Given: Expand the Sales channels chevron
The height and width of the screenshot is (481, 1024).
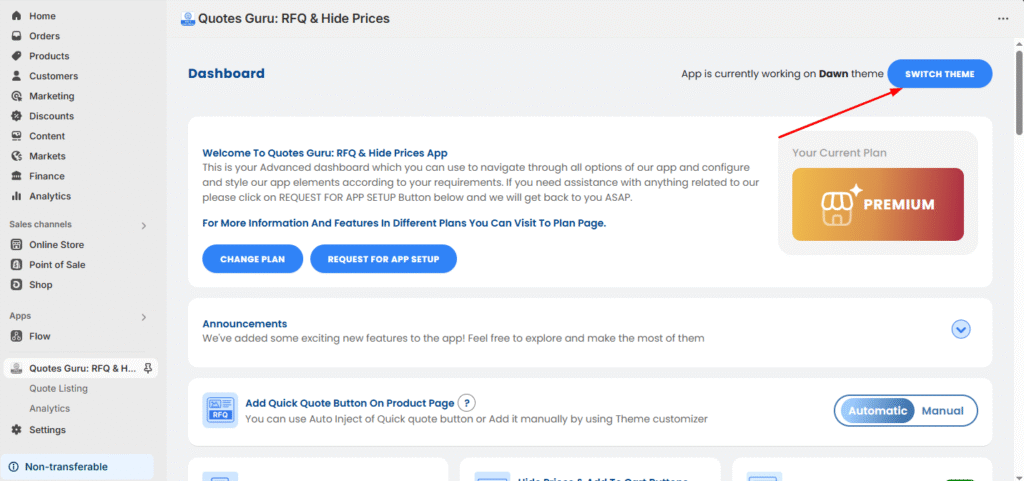Looking at the screenshot, I should coord(144,226).
